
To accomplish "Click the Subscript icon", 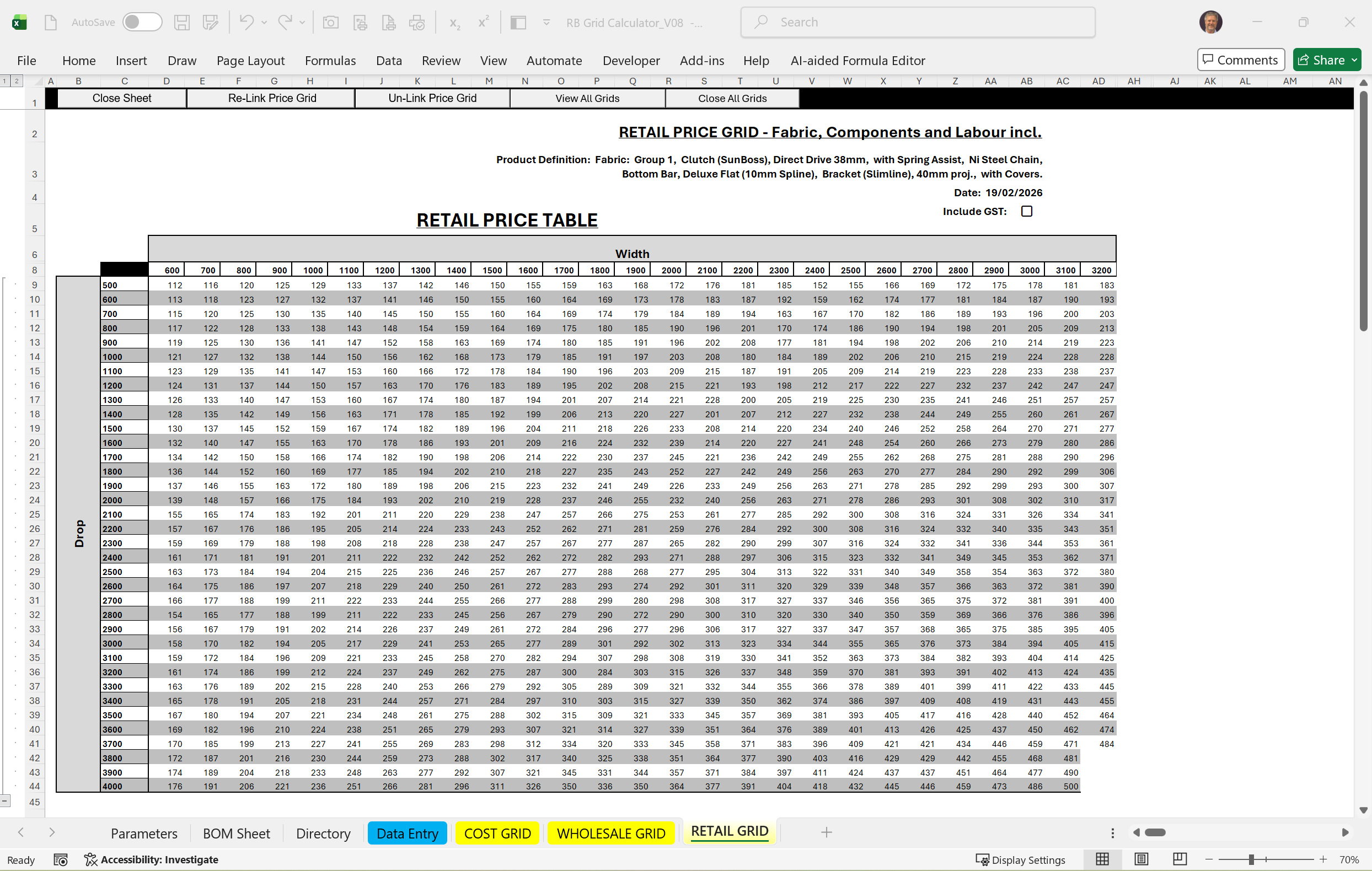I will [454, 23].
